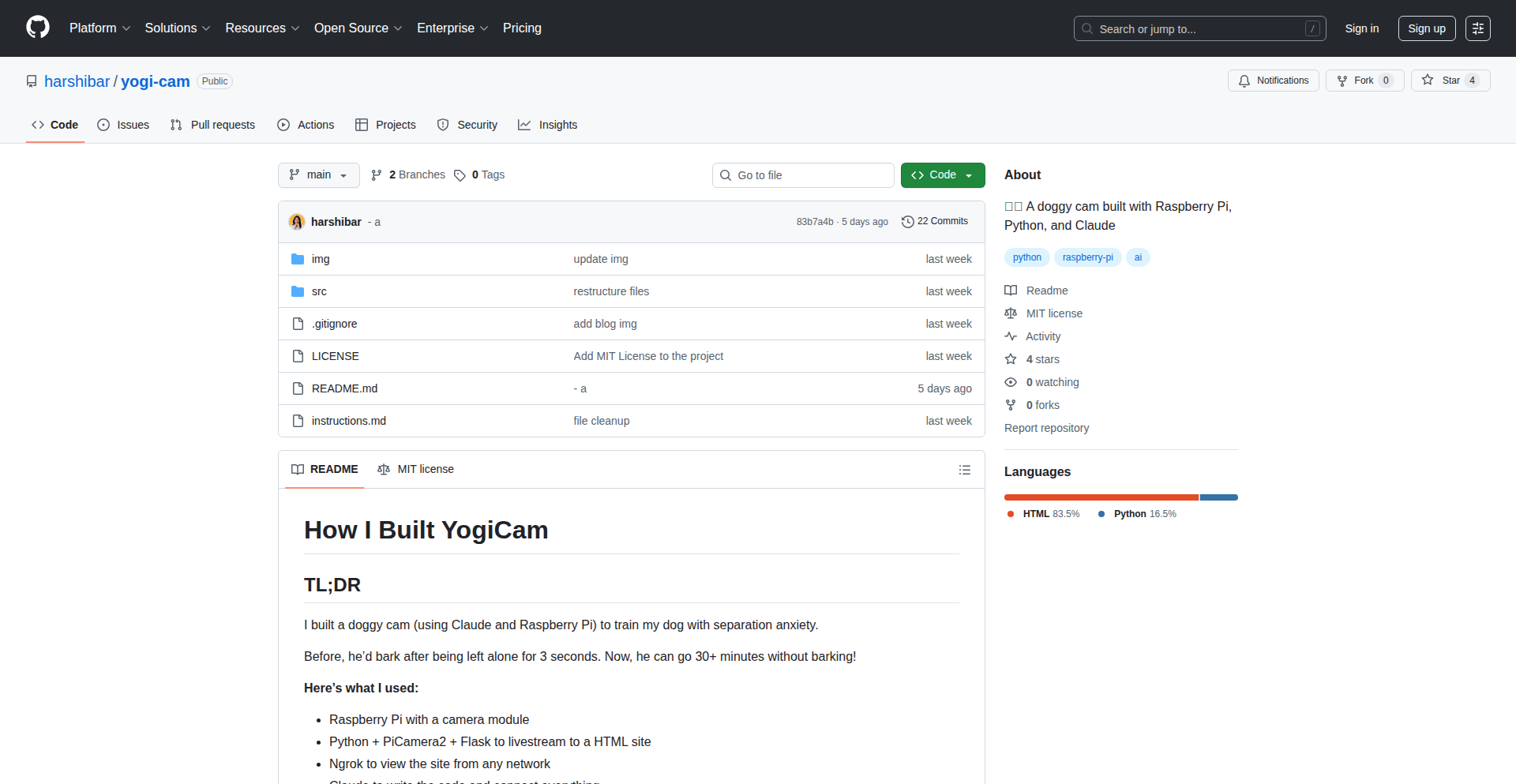Screen dimensions: 1516x784
Task: Open the header settings icon beside Sign up
Action: tap(1477, 28)
